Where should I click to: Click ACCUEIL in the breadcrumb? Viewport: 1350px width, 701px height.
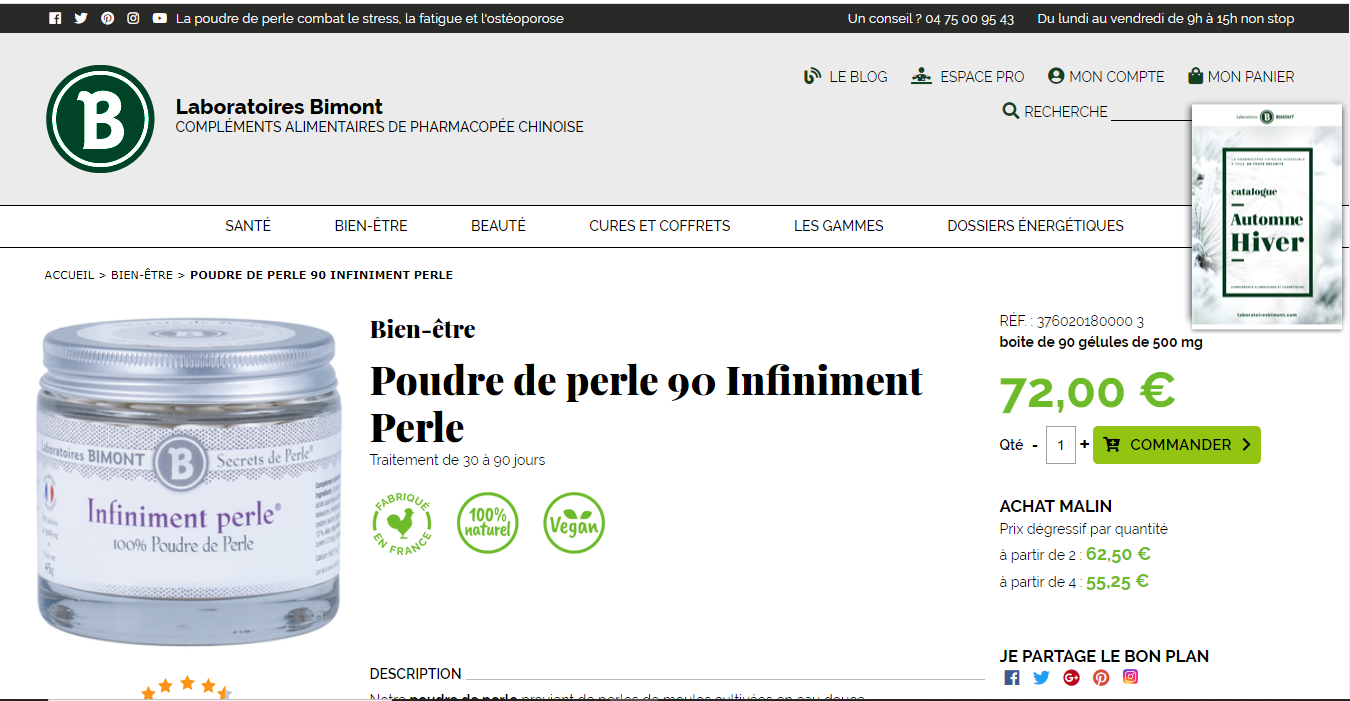click(x=69, y=275)
